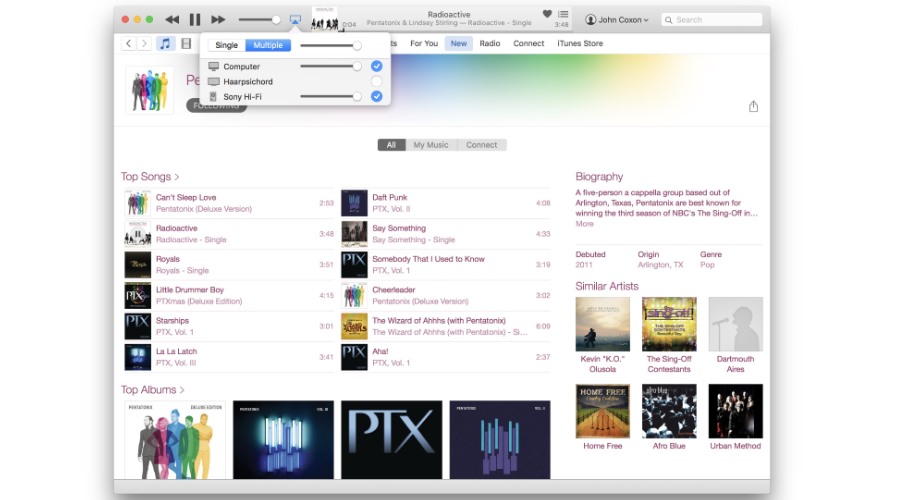Play the Starships song
Screen dimensions: 900x500
229,326
